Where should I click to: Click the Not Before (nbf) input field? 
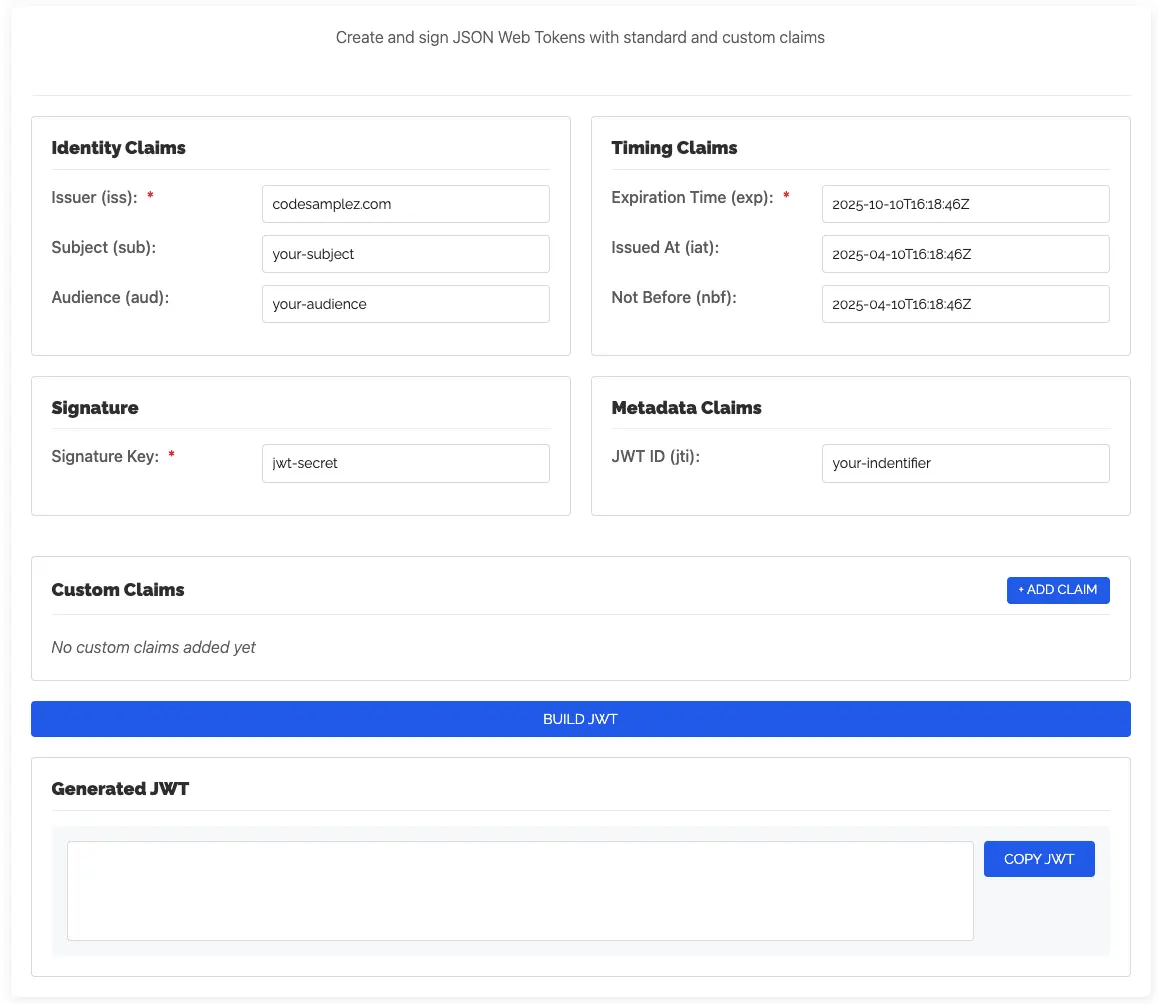[965, 304]
